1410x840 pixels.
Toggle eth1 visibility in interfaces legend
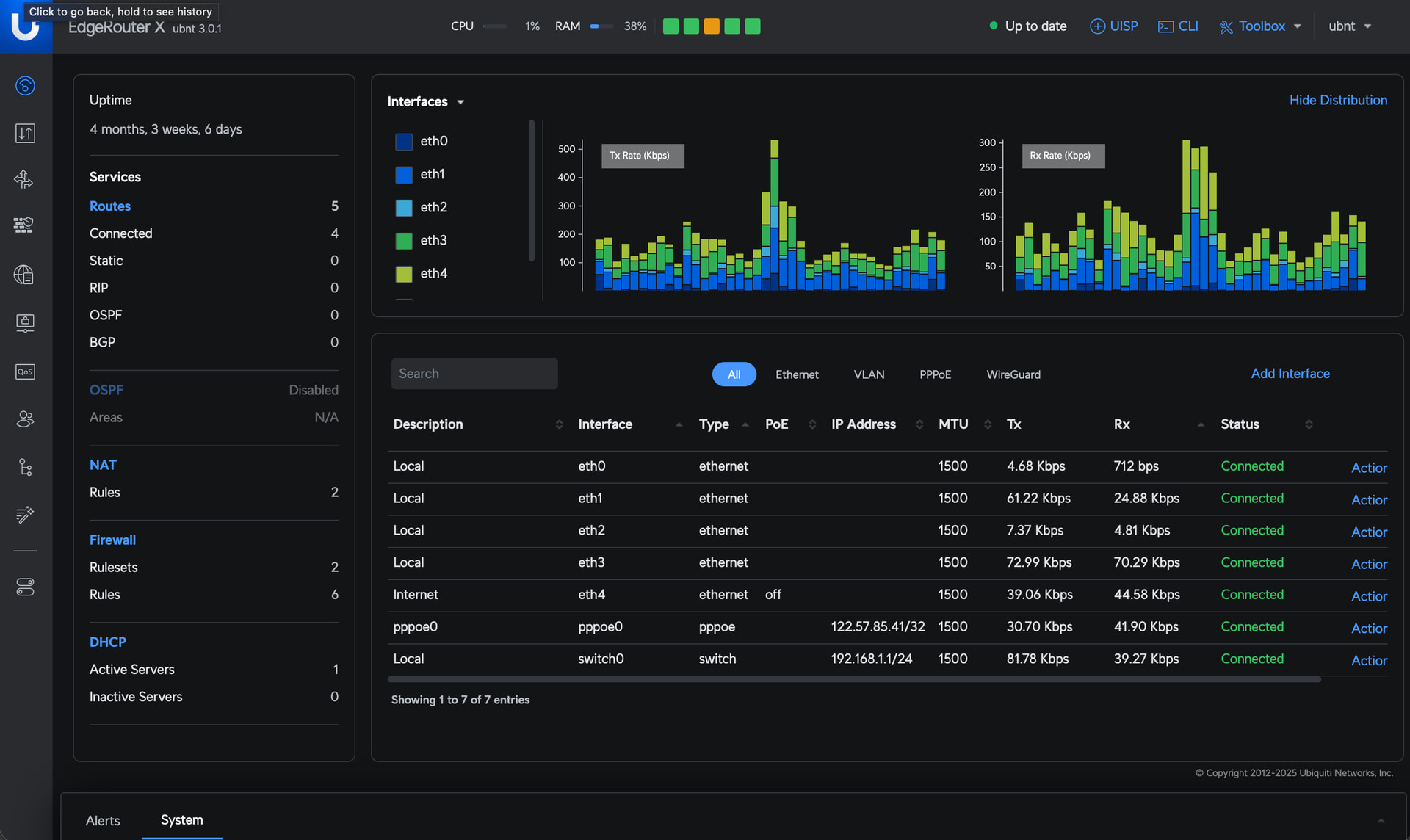[x=420, y=175]
